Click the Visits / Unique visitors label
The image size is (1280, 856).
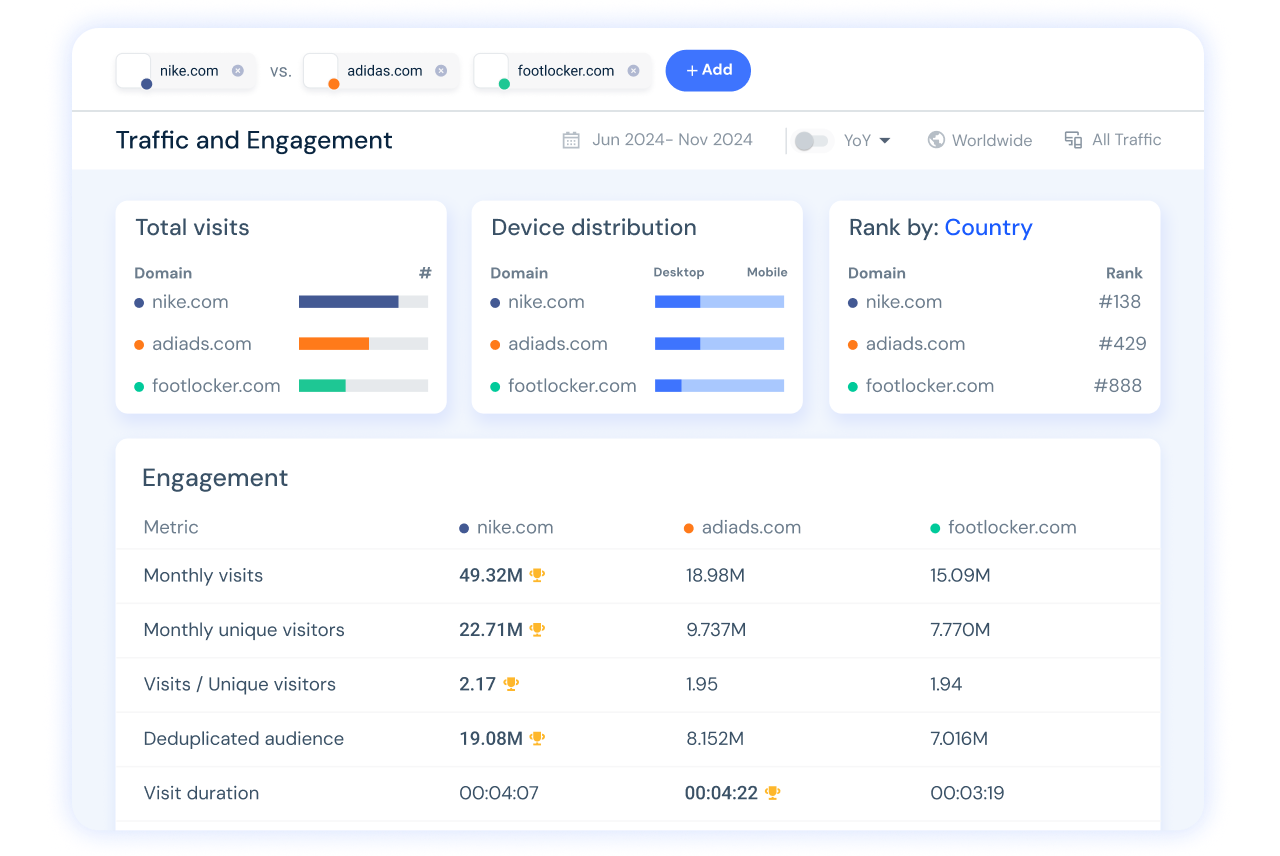240,684
